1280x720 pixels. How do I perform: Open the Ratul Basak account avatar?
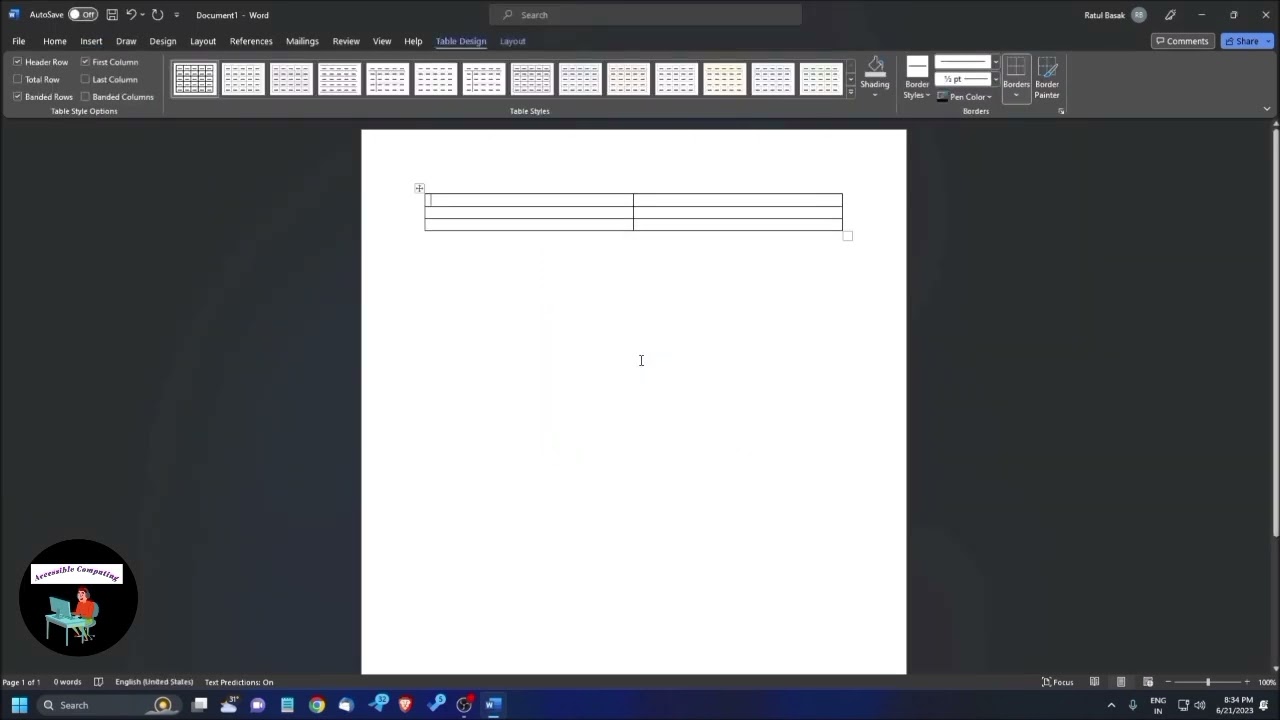[1139, 15]
